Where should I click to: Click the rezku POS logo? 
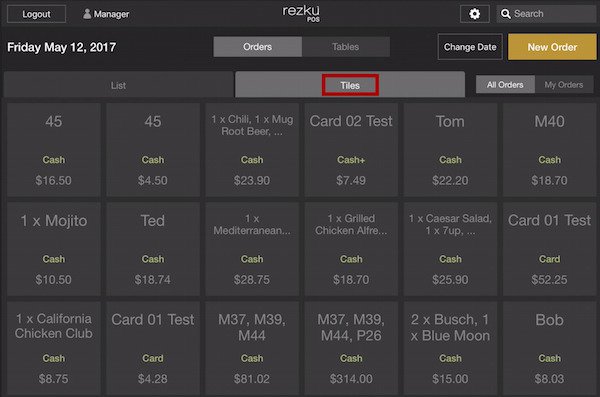tap(301, 13)
